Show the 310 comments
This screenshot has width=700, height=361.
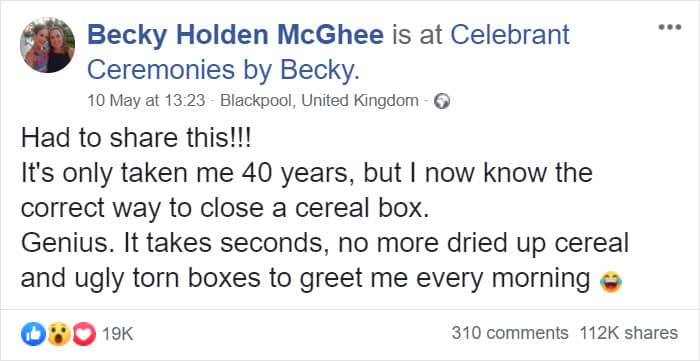510,333
